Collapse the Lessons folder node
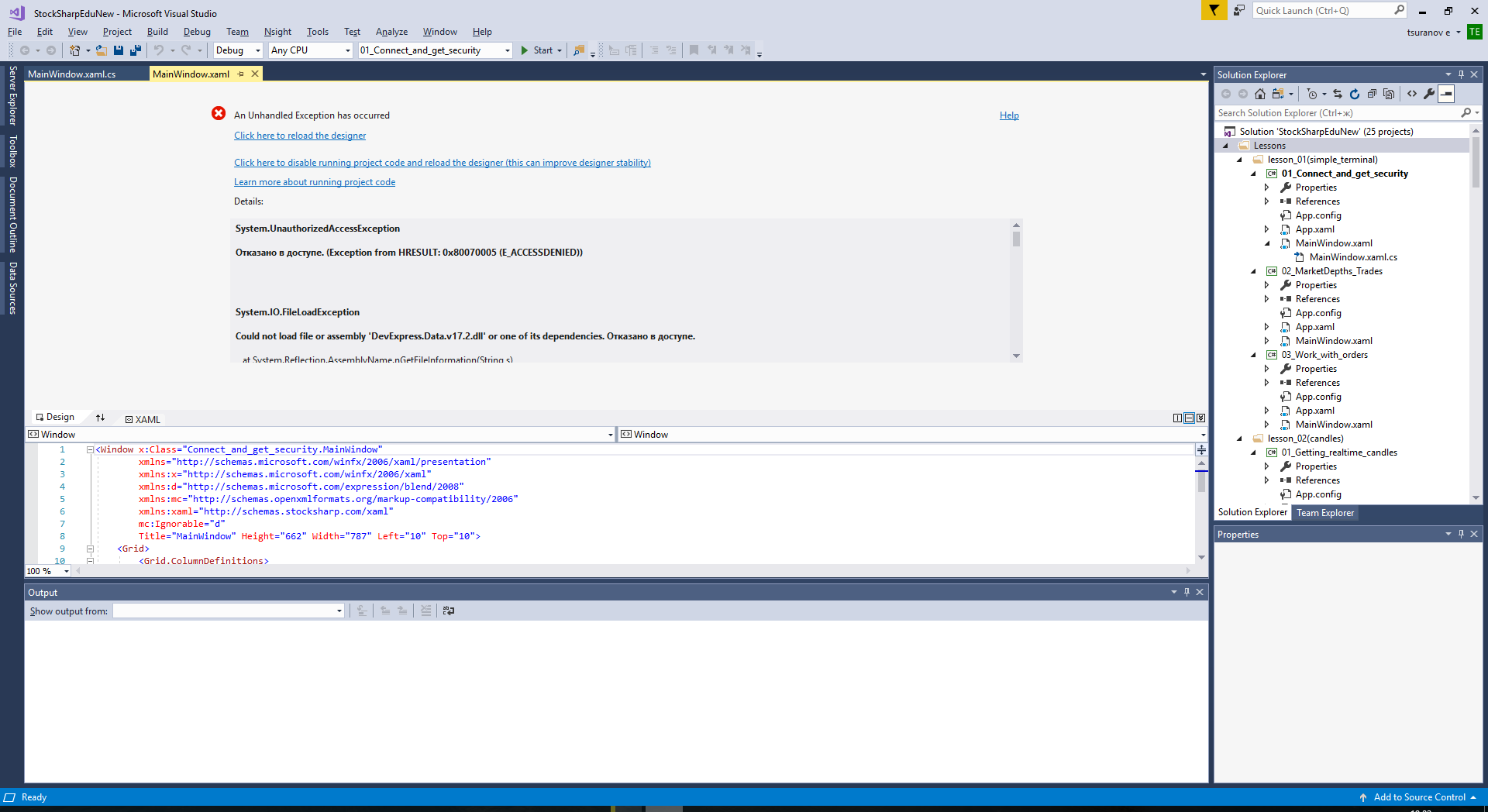Image resolution: width=1488 pixels, height=812 pixels. pyautogui.click(x=1226, y=146)
